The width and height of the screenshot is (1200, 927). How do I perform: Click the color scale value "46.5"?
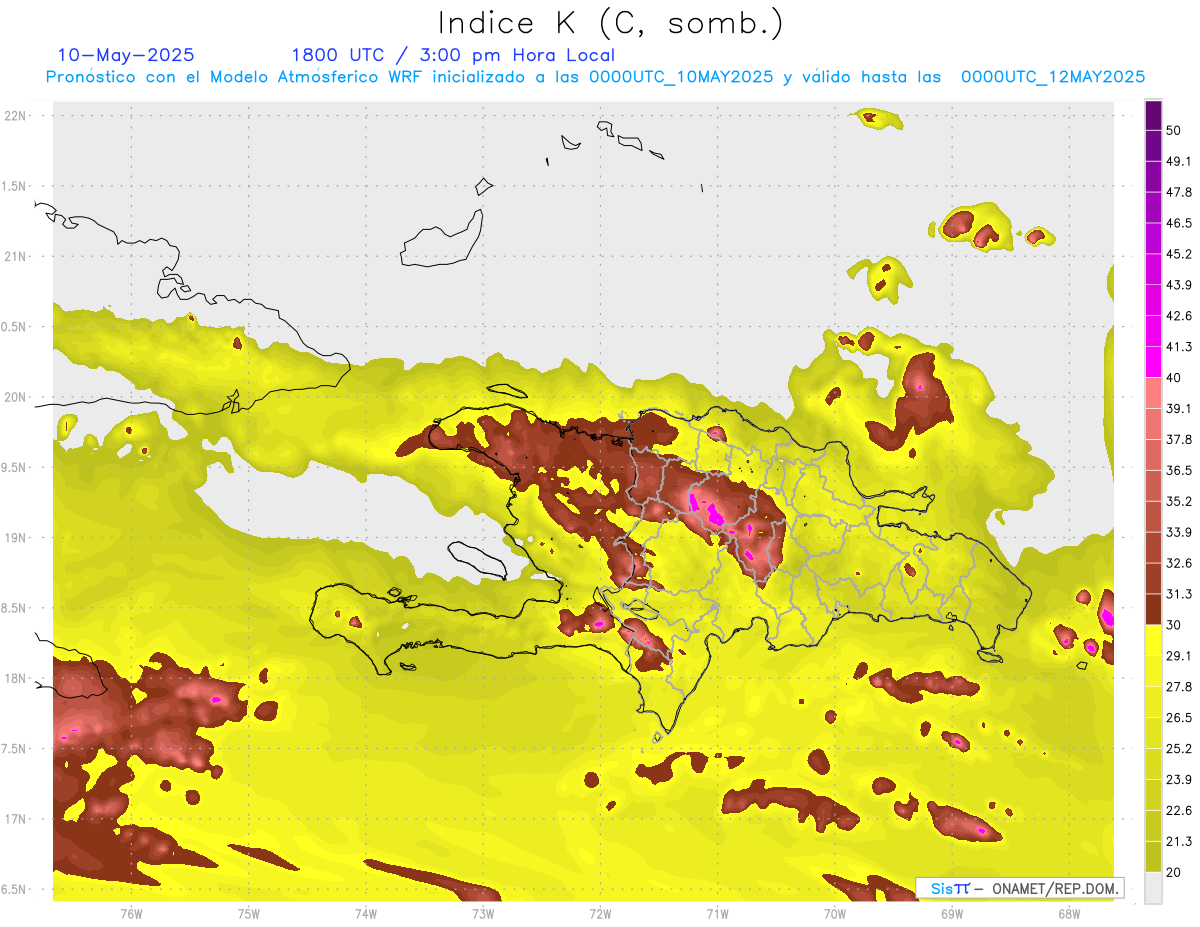pos(1179,223)
